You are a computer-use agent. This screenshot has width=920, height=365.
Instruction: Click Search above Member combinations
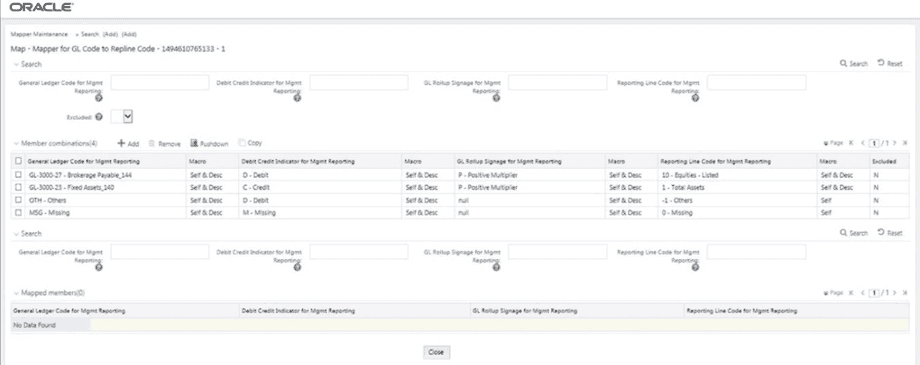[x=854, y=63]
